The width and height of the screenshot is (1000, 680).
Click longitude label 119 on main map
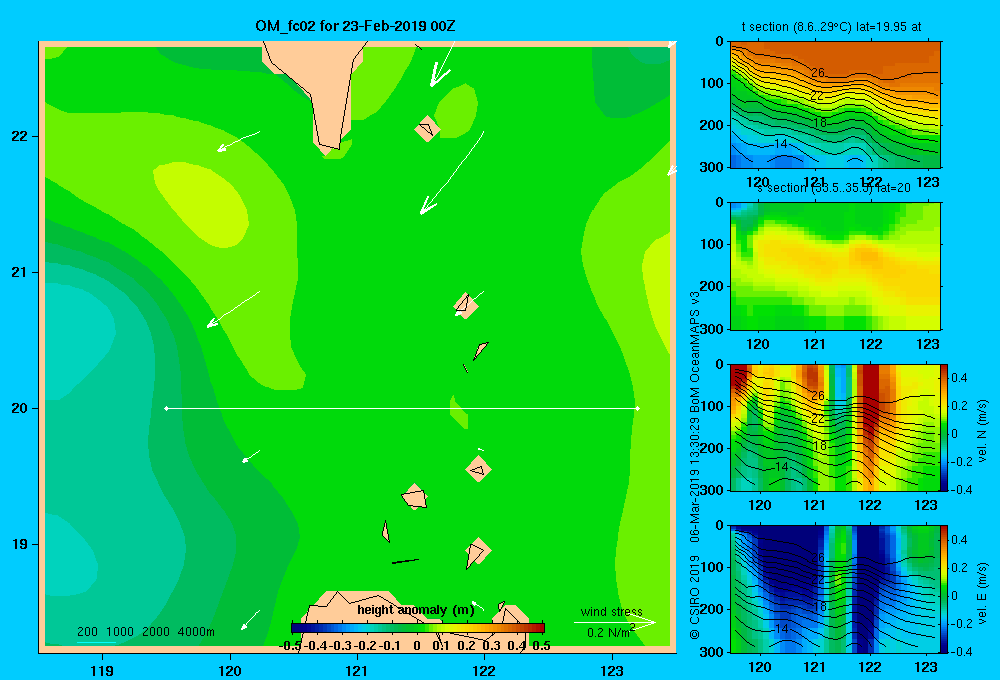coord(102,670)
